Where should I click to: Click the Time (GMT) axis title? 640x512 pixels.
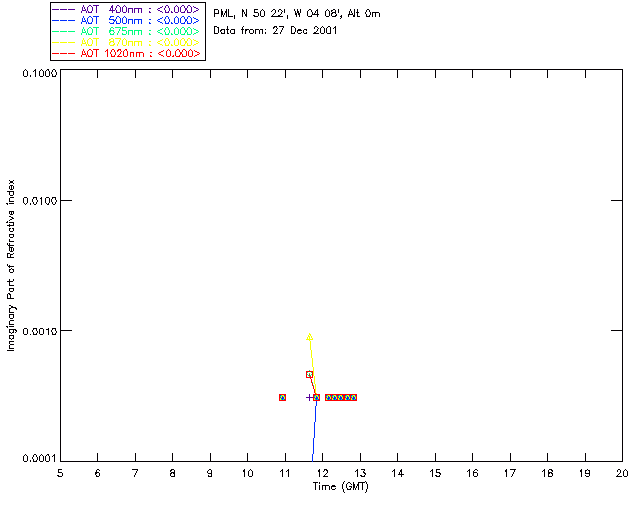(x=341, y=487)
